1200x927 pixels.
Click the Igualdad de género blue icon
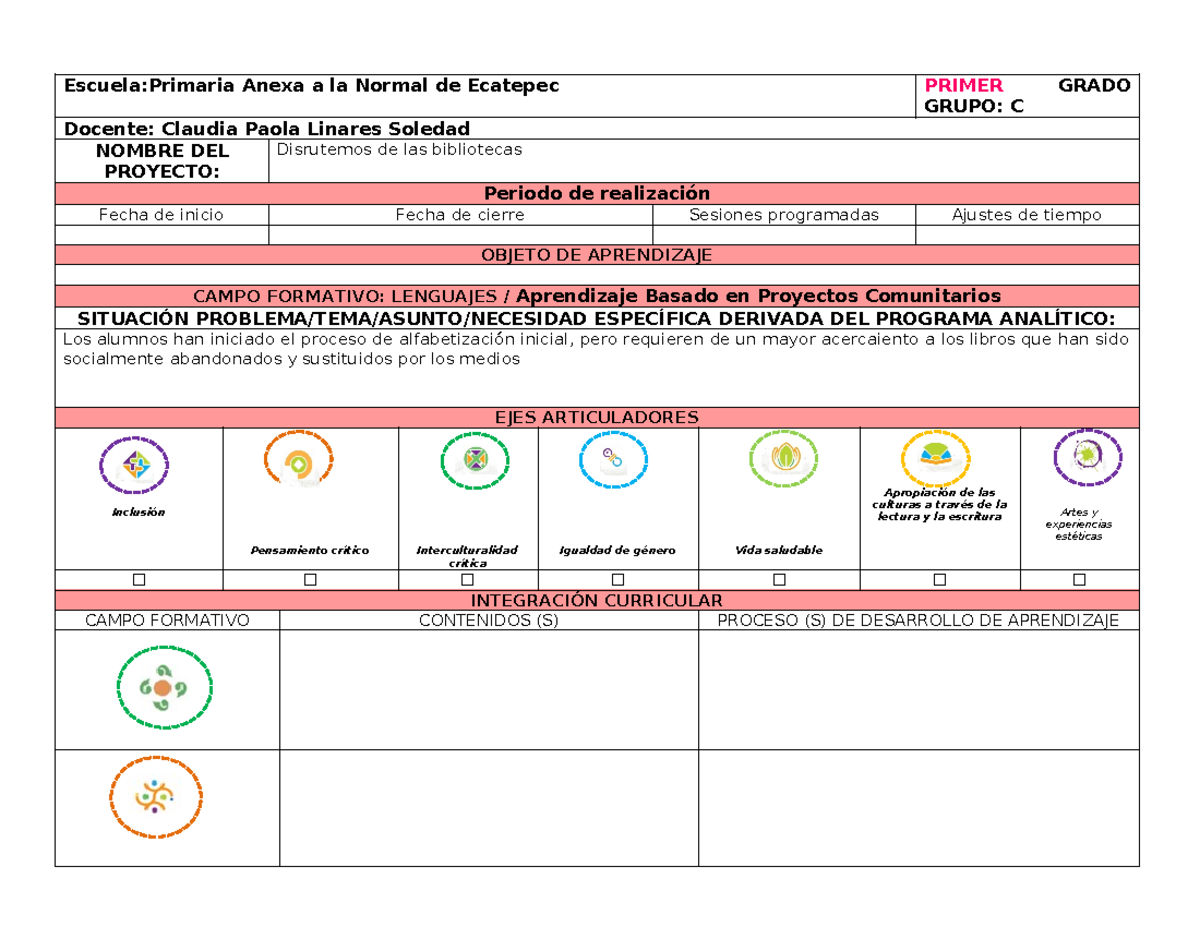614,461
